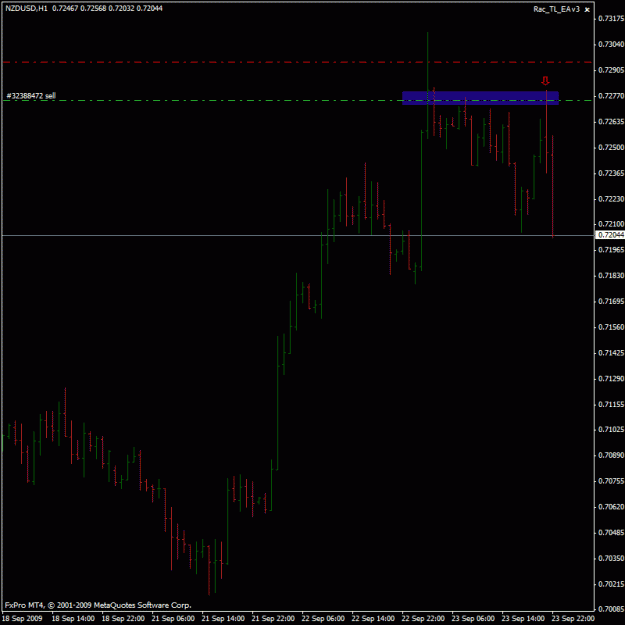Click the x icon beside Rac_TL_EAv3
The height and width of the screenshot is (625, 625).
click(x=587, y=10)
